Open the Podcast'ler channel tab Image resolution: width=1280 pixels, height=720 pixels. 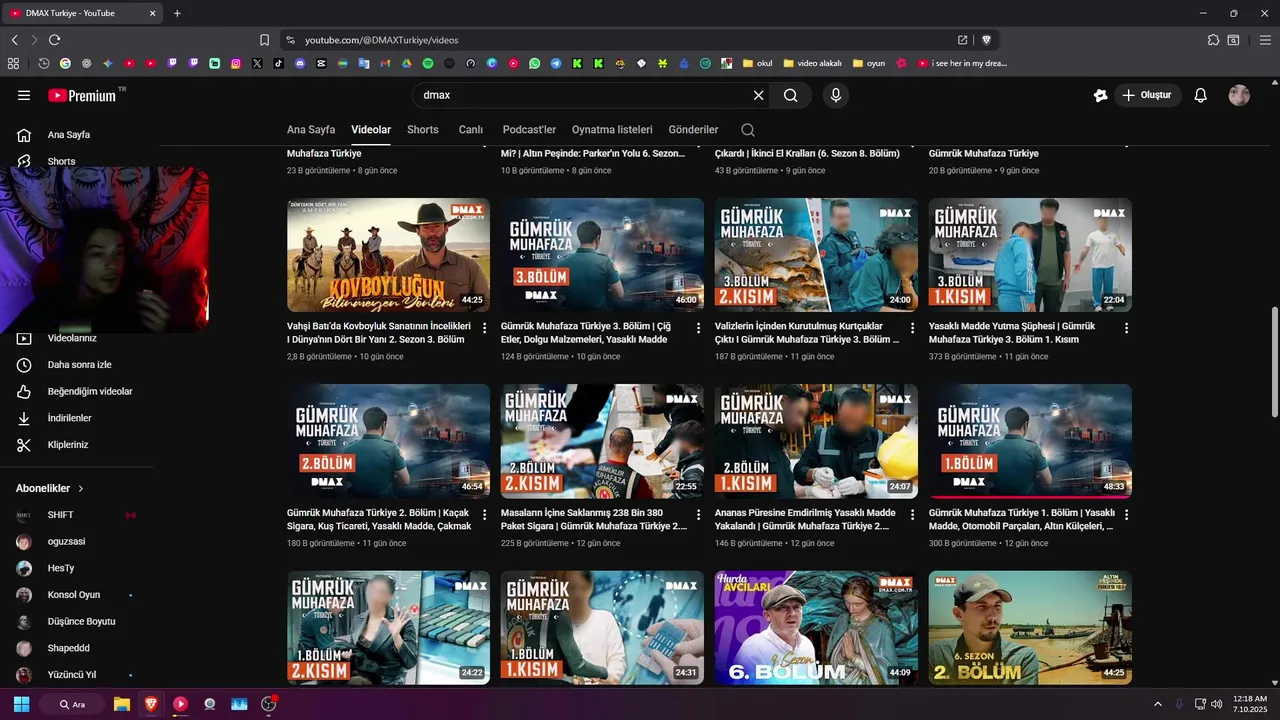tap(529, 130)
